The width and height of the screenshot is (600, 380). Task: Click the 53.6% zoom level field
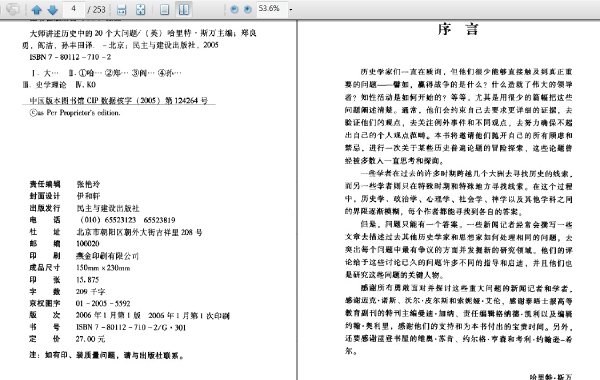point(271,8)
